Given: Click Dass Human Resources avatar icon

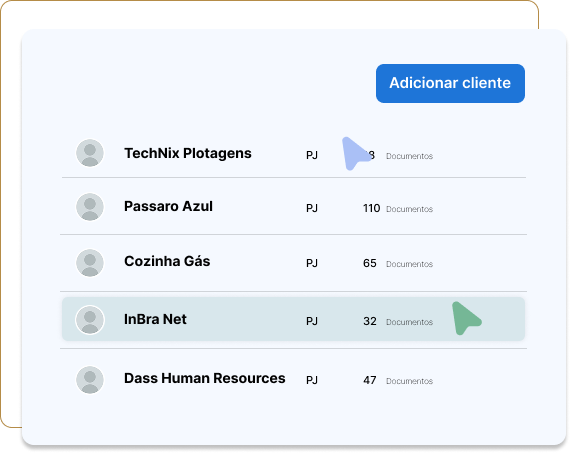Looking at the screenshot, I should 90,380.
